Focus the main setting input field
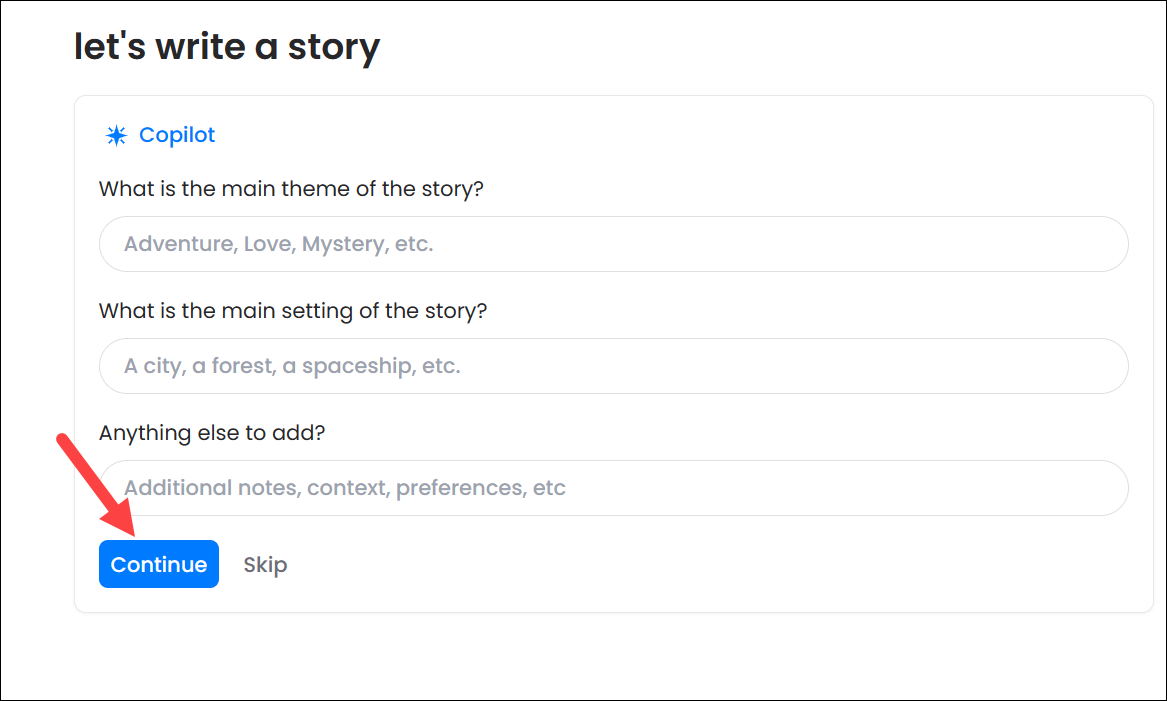 613,366
